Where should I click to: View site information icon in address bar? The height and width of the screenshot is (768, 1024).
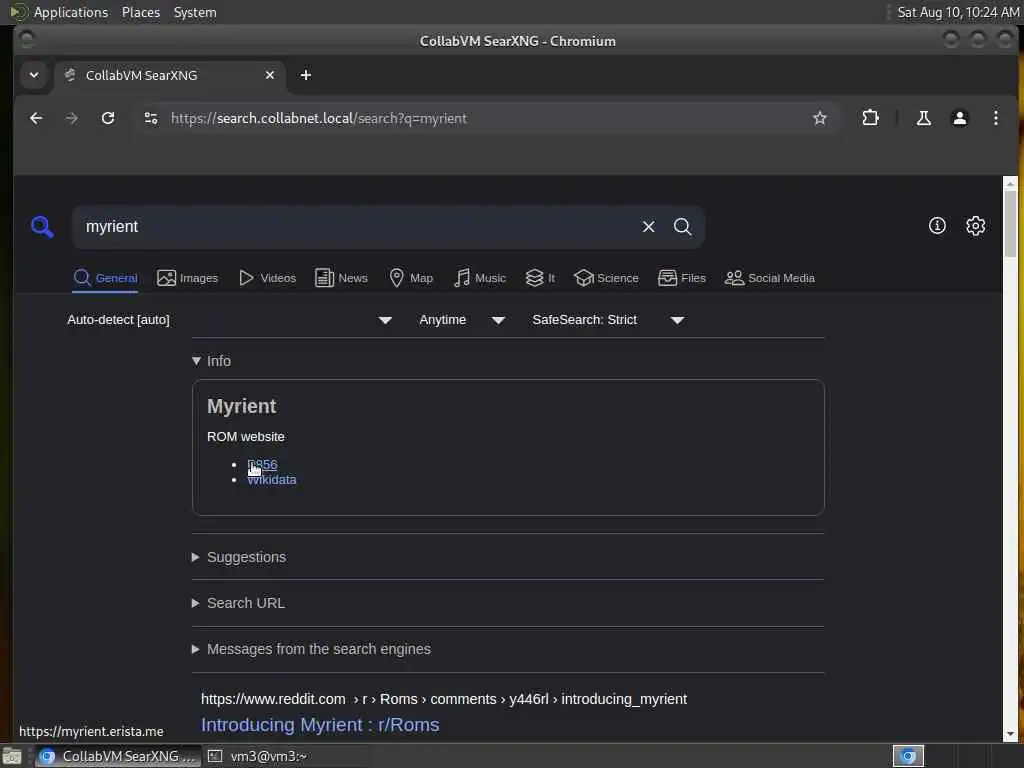click(x=151, y=118)
